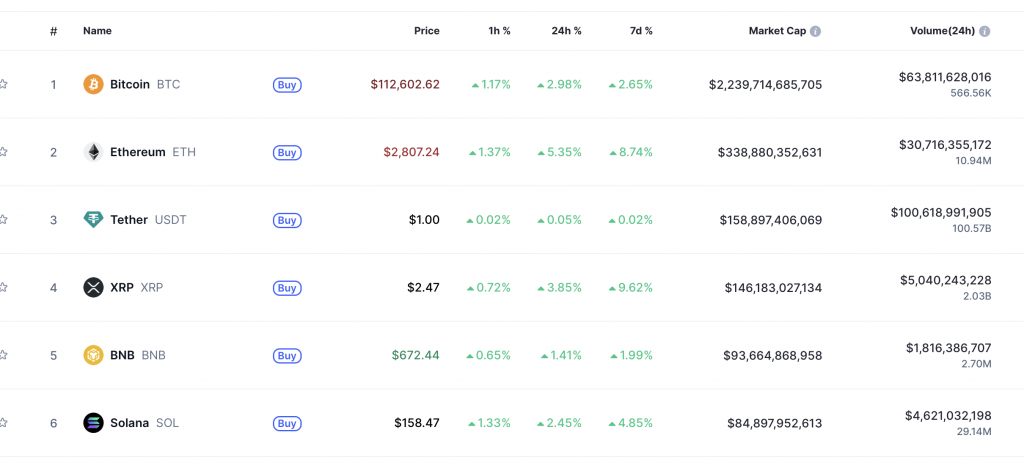1024x474 pixels.
Task: Click the Buy button for Solana
Action: (287, 423)
